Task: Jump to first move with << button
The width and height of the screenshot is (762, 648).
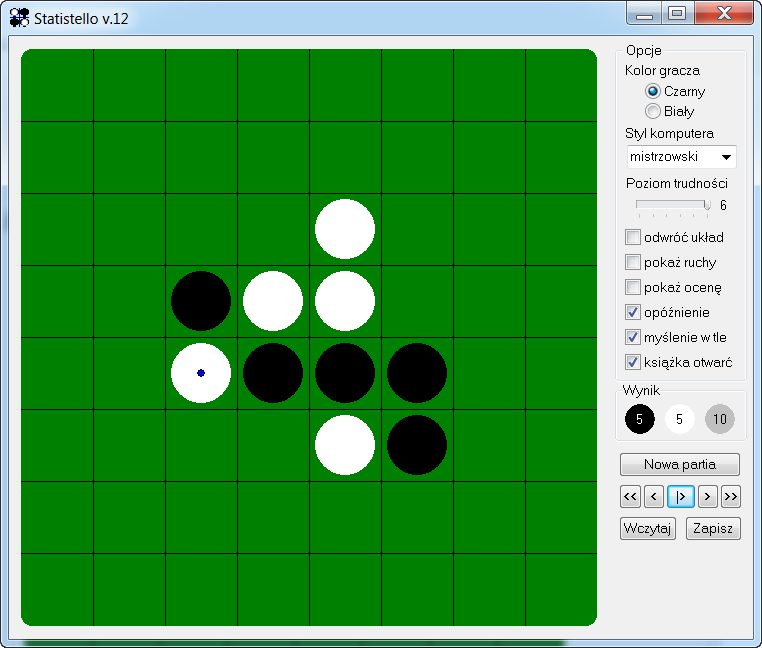Action: click(x=630, y=496)
